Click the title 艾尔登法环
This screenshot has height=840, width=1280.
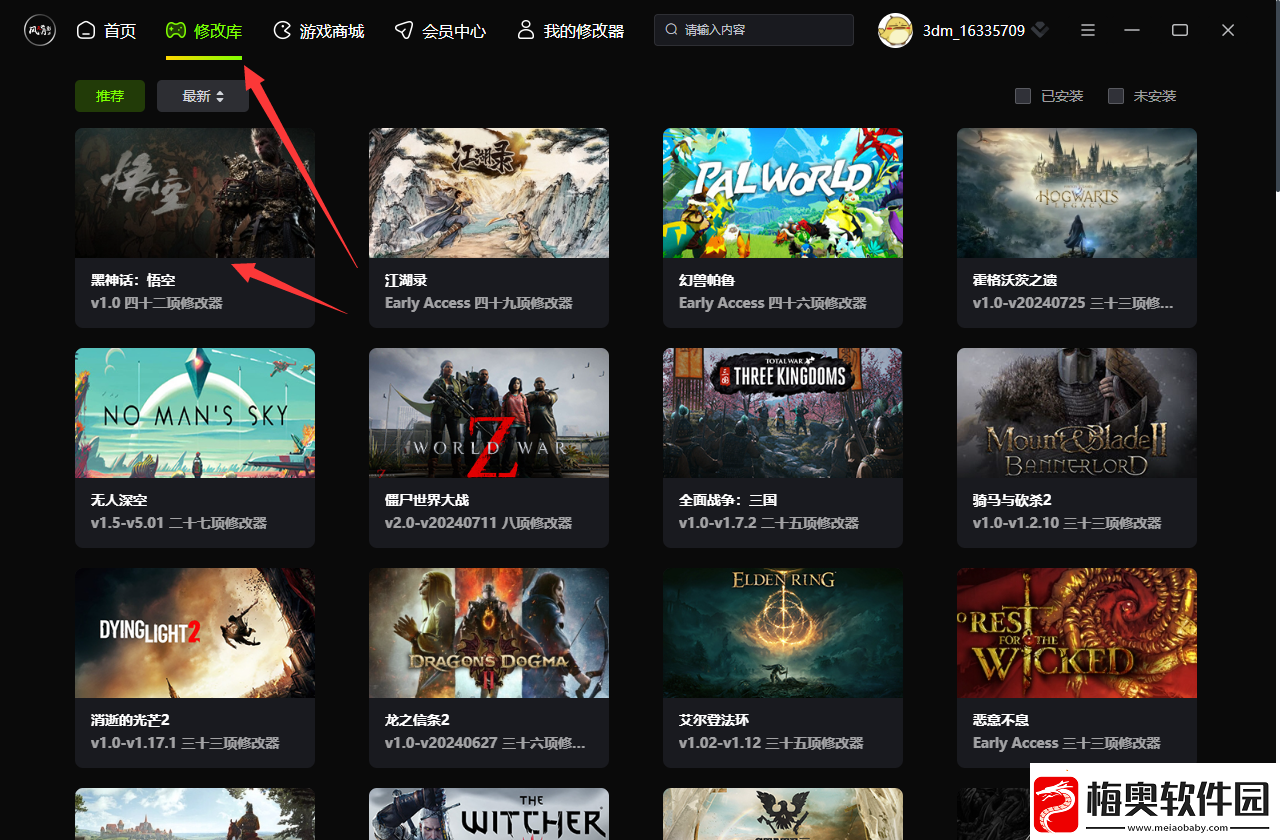pos(714,720)
